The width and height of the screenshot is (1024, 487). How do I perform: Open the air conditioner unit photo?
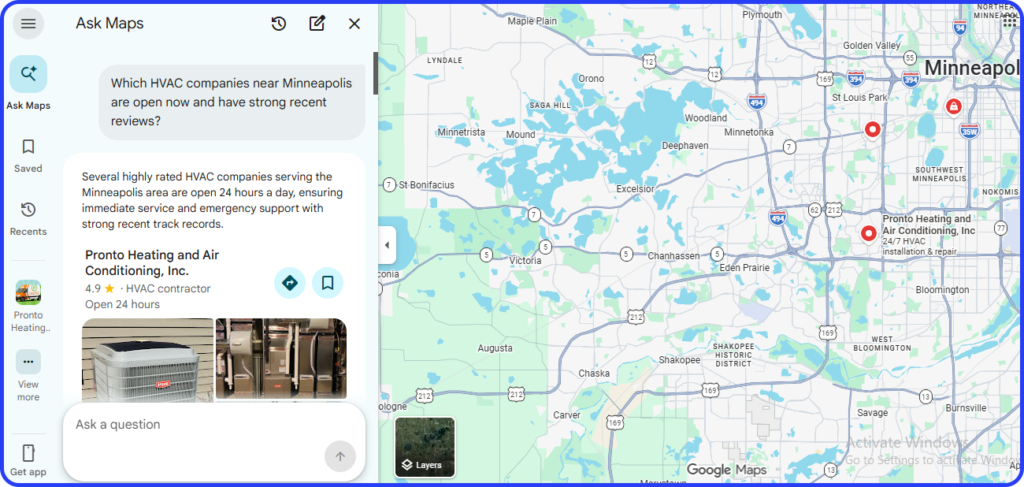148,360
